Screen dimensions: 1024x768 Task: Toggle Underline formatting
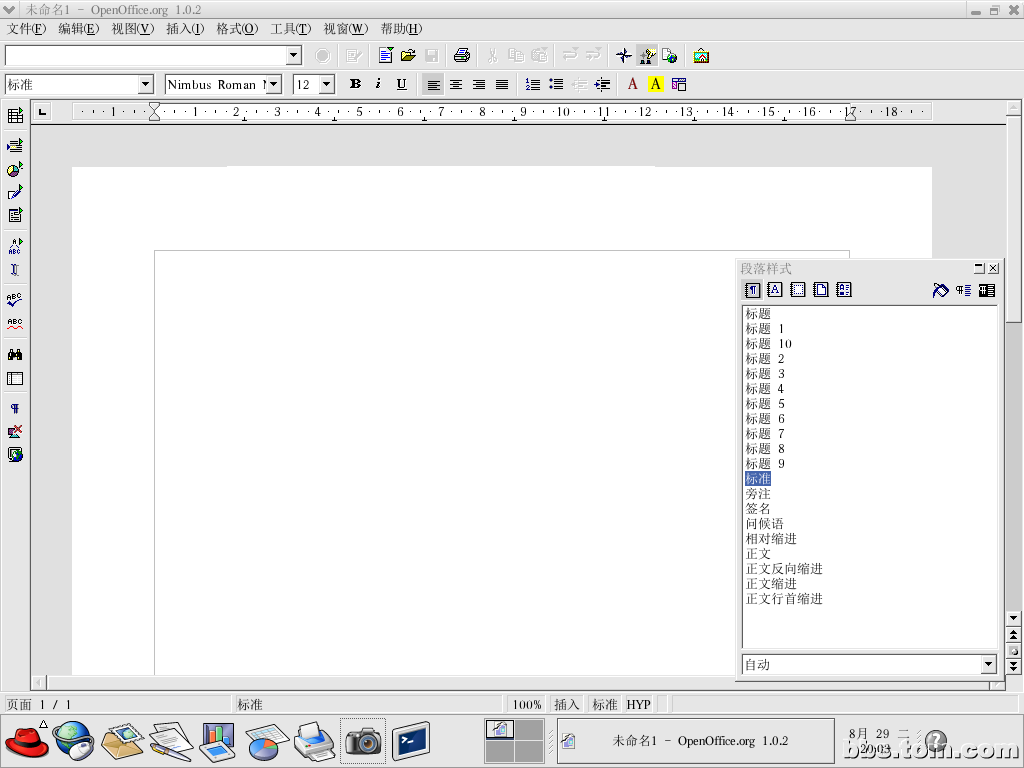401,85
